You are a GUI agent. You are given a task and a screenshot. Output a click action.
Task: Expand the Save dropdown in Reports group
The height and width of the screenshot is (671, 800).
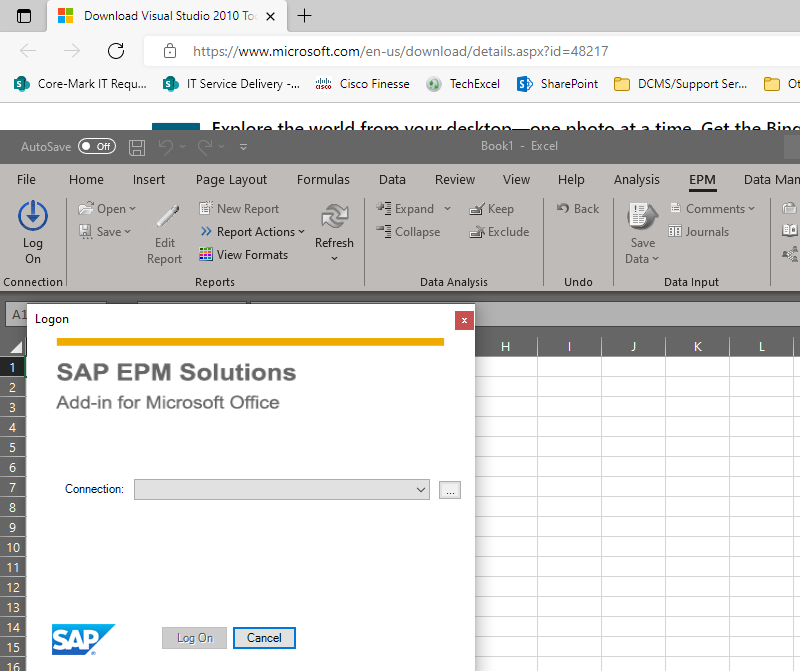point(128,232)
